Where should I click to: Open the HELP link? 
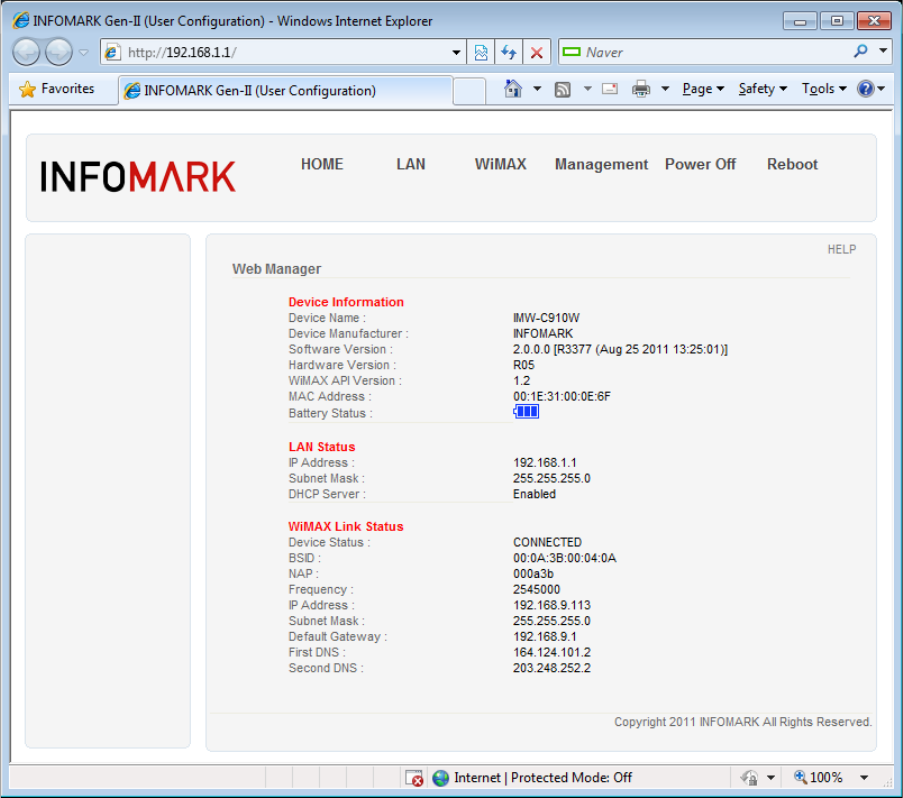pyautogui.click(x=841, y=249)
